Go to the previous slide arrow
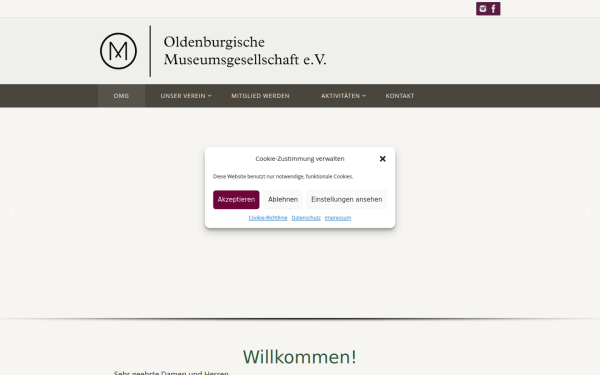This screenshot has height=375, width=600. pyautogui.click(x=13, y=213)
